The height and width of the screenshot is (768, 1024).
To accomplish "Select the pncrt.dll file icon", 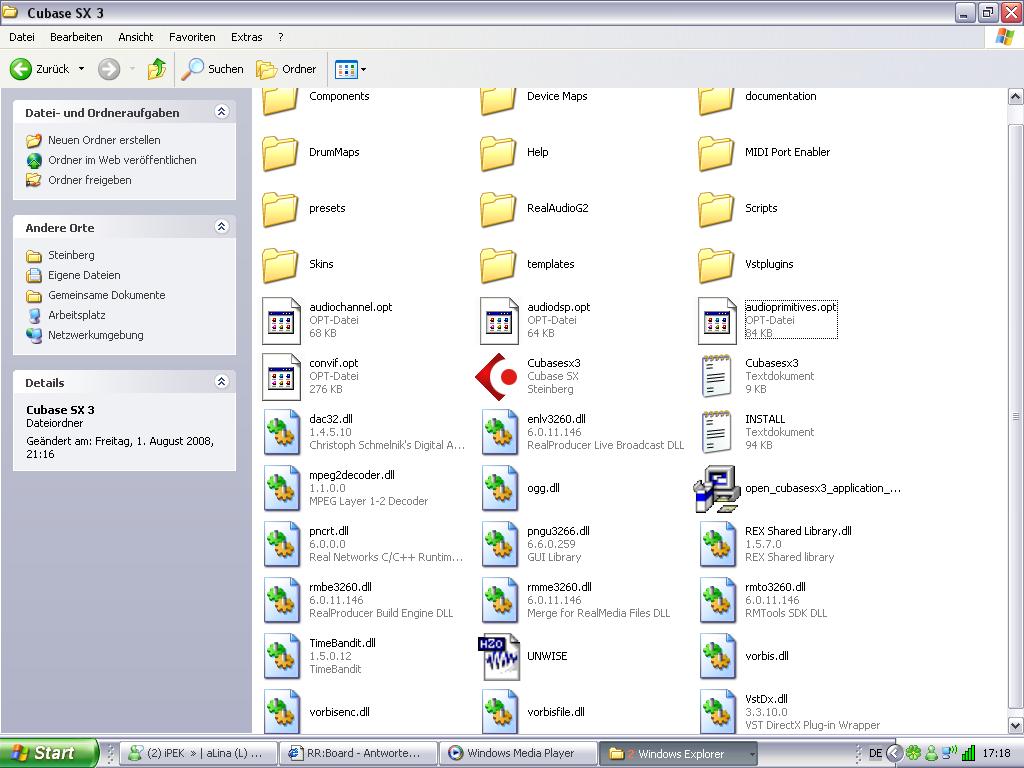I will click(x=282, y=545).
